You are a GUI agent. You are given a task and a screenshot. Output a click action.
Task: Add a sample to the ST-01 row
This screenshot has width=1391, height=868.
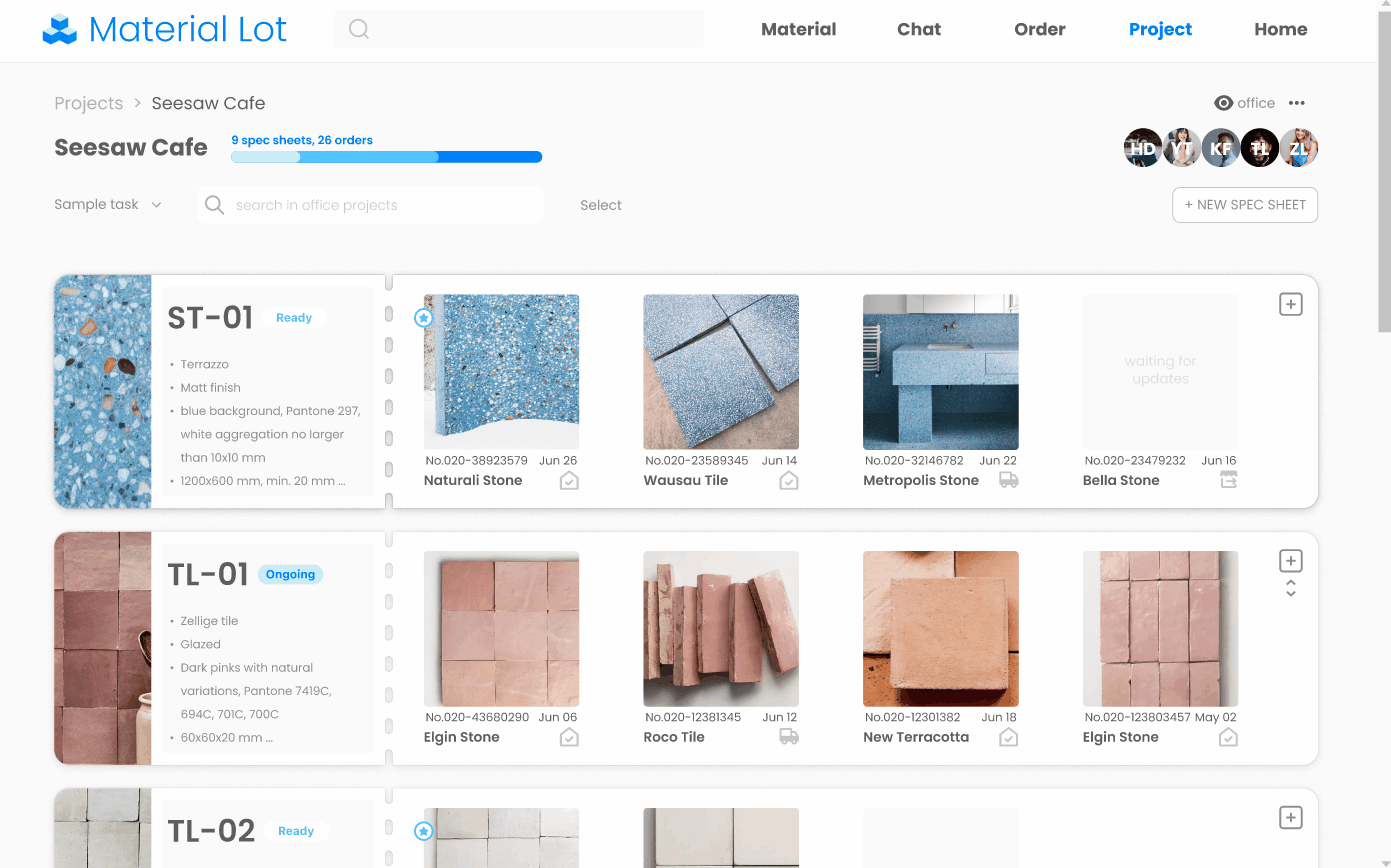1291,304
